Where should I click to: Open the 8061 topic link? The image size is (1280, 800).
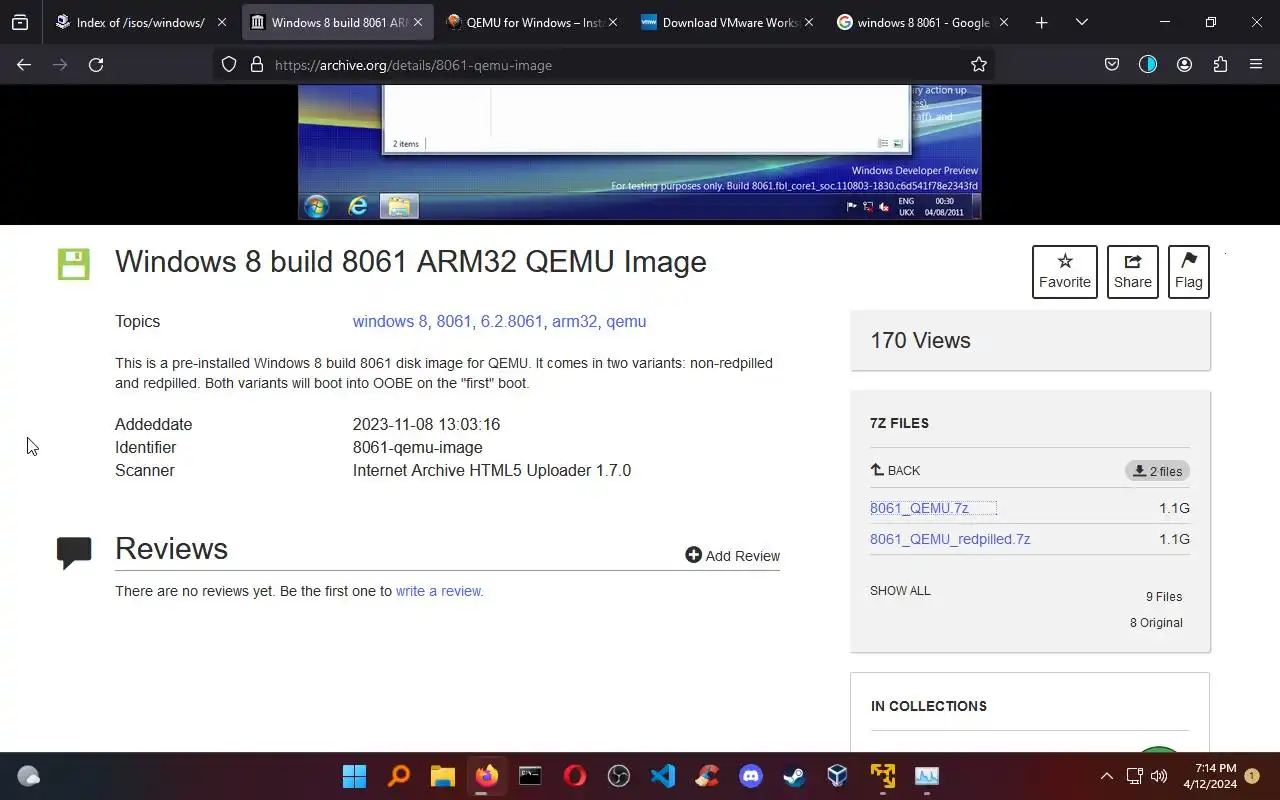(x=454, y=322)
